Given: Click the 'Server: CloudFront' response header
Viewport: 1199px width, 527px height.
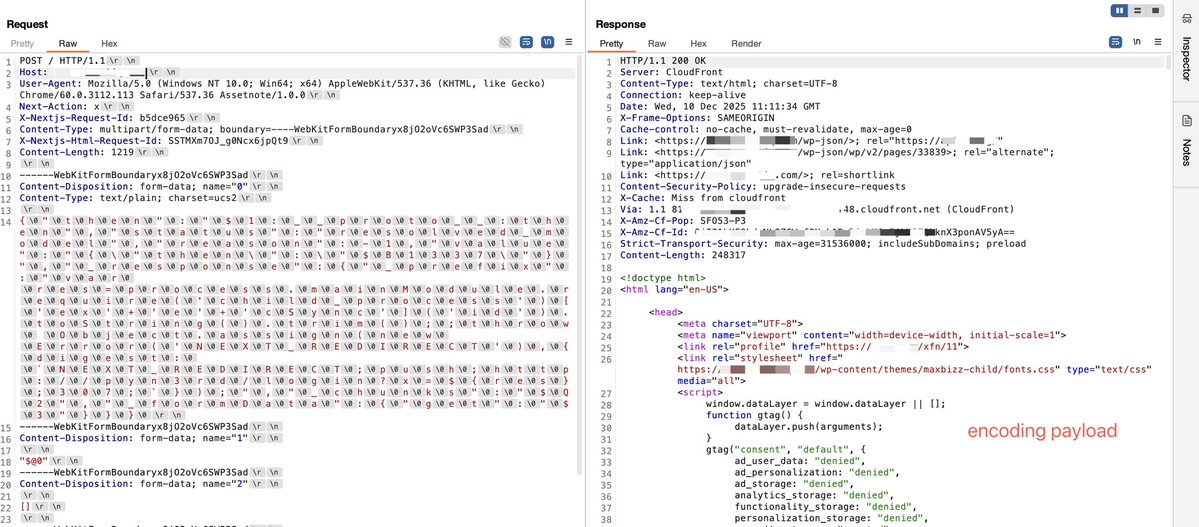Looking at the screenshot, I should (669, 72).
